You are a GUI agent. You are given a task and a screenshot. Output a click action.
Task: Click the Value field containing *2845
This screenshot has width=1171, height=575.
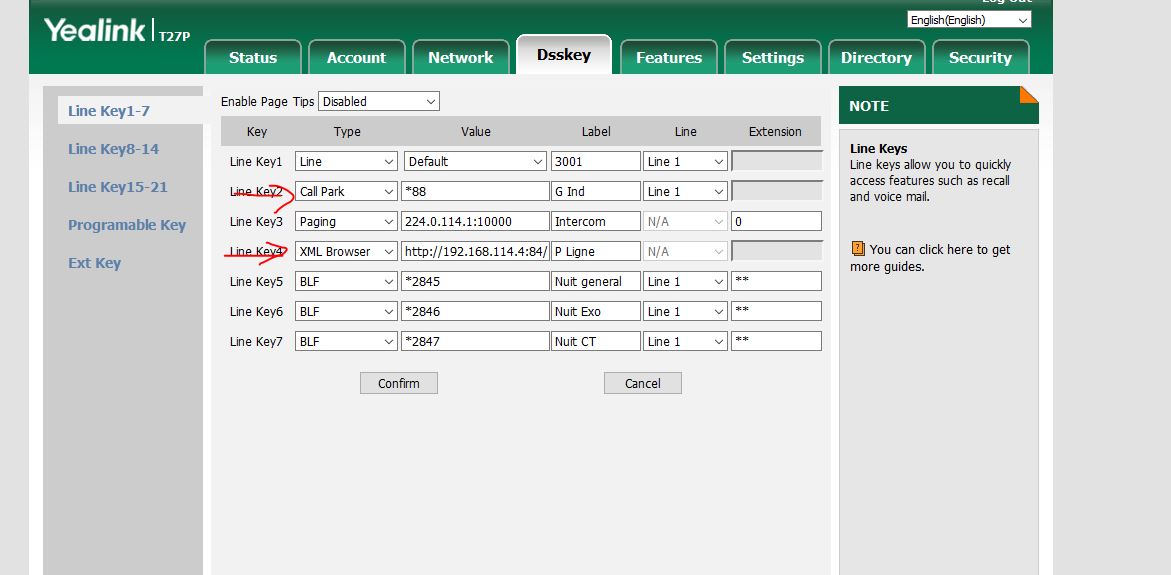coord(475,282)
